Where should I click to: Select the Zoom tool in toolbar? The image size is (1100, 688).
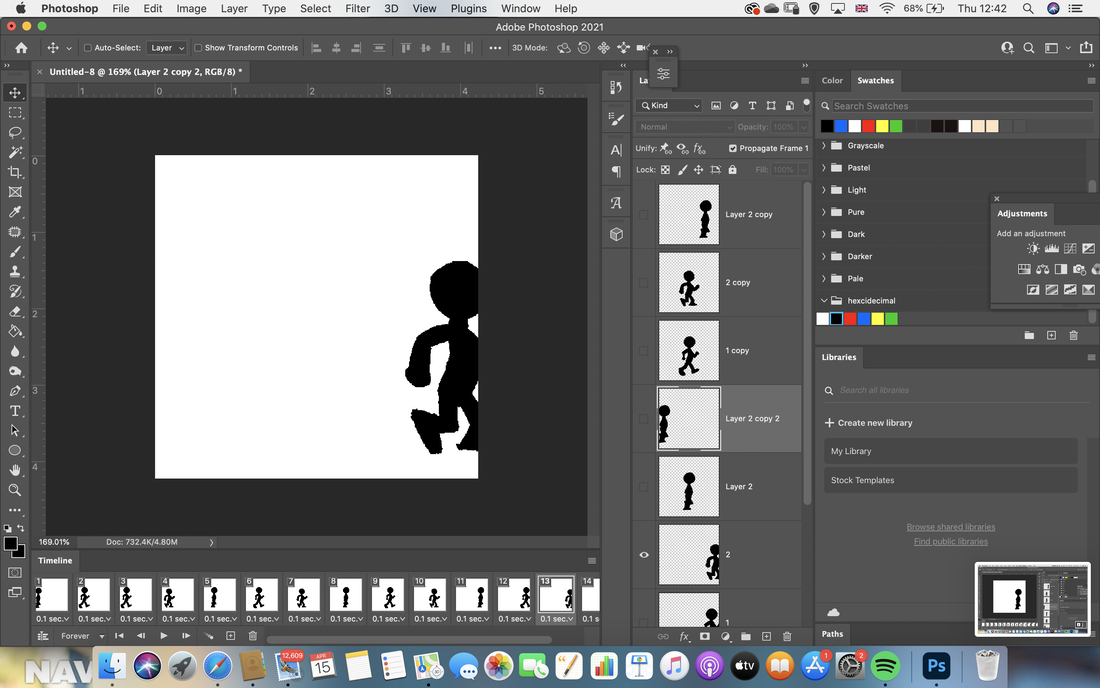(15, 490)
